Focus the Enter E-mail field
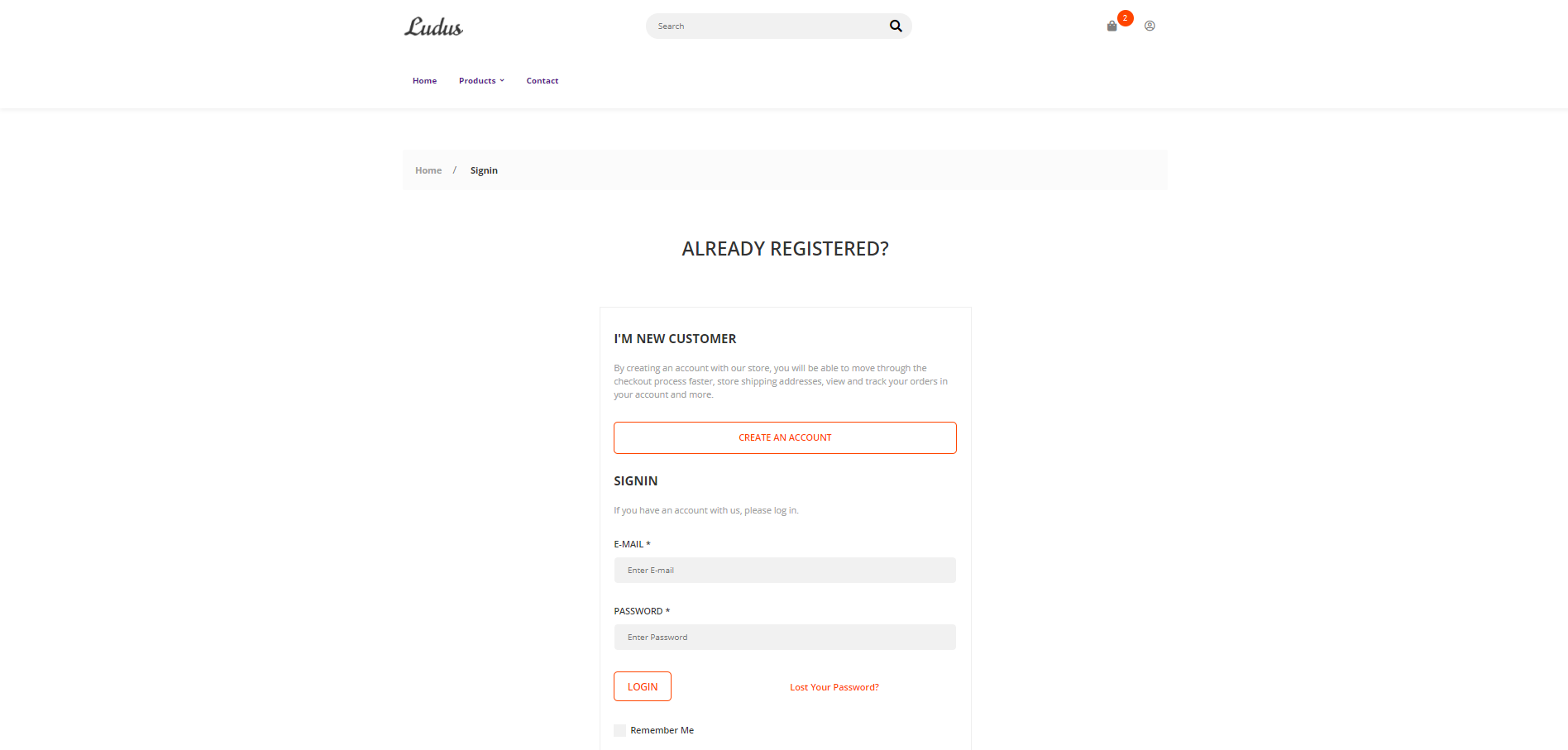 click(785, 571)
